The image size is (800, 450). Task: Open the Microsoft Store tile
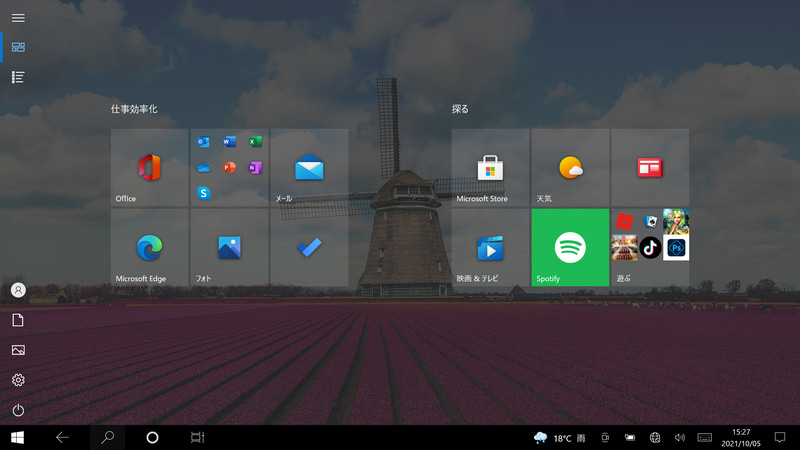pyautogui.click(x=490, y=167)
